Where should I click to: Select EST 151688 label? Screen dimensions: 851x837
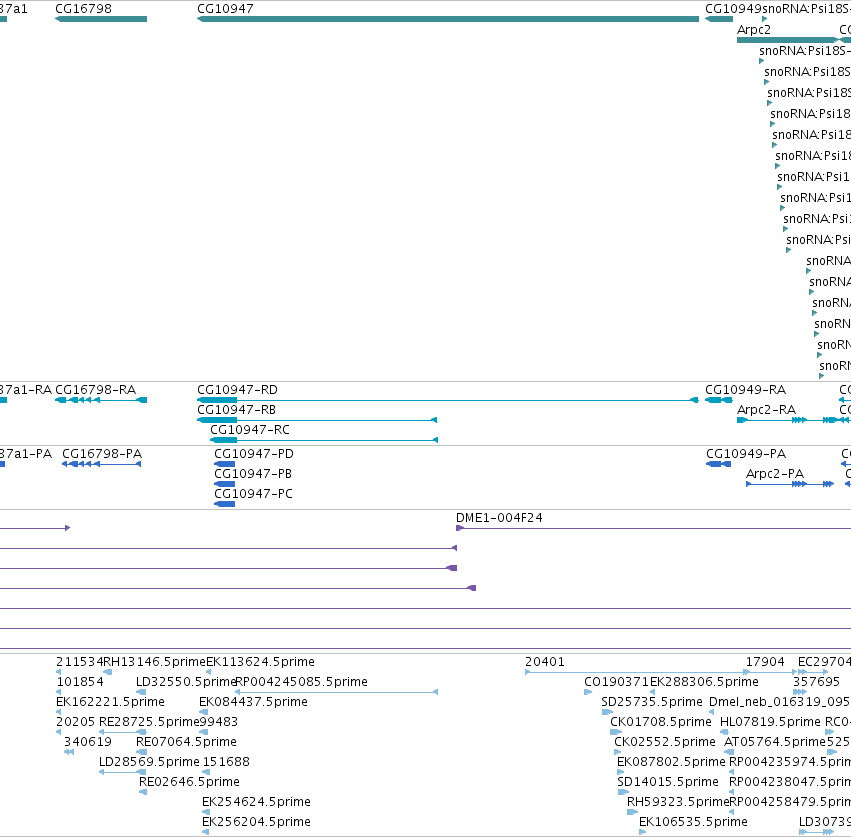pyautogui.click(x=226, y=762)
